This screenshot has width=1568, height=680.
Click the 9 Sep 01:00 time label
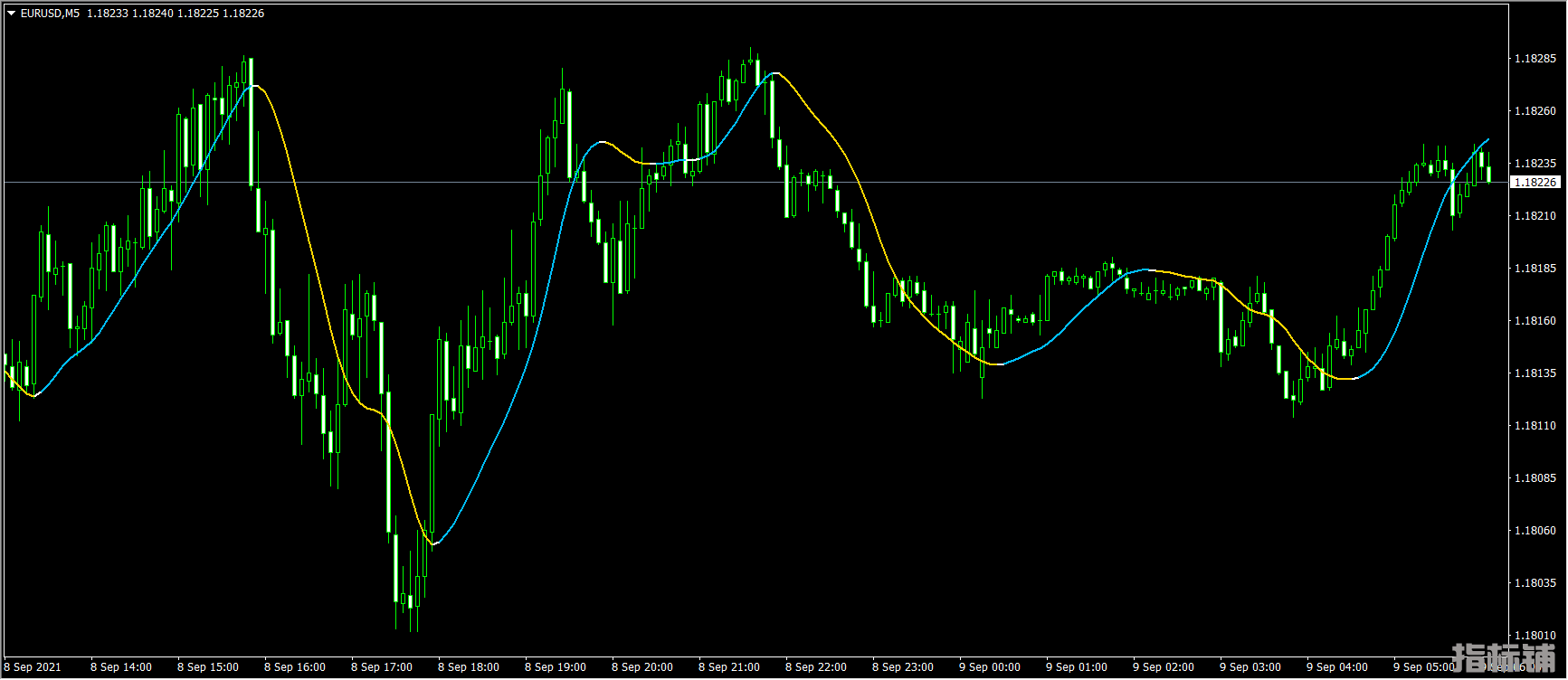(x=1077, y=667)
